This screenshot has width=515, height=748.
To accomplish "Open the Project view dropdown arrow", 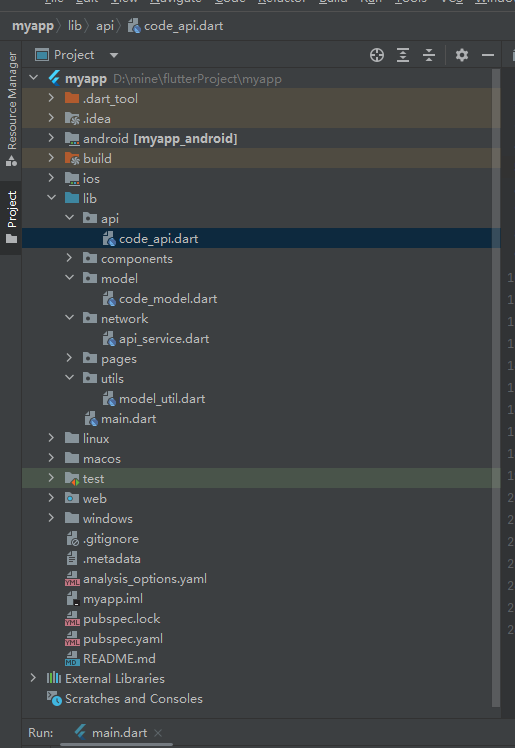I will (113, 55).
